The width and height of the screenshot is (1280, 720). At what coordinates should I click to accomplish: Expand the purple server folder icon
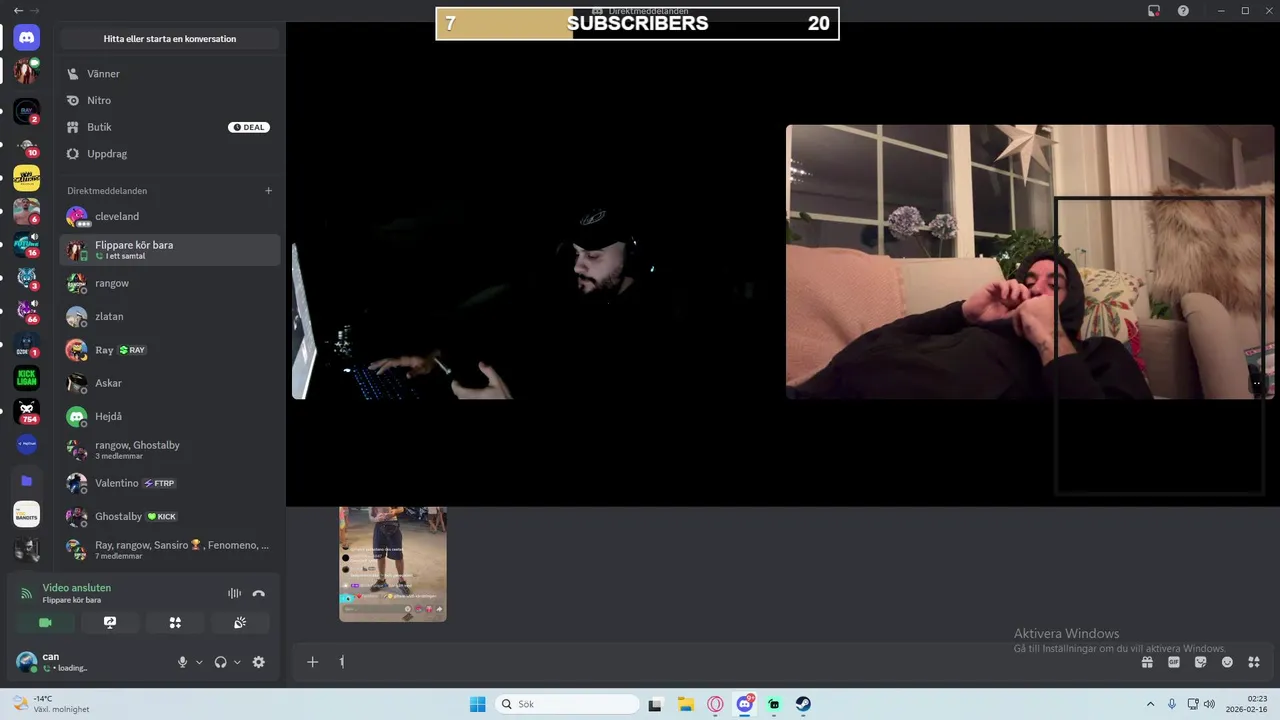(x=27, y=481)
